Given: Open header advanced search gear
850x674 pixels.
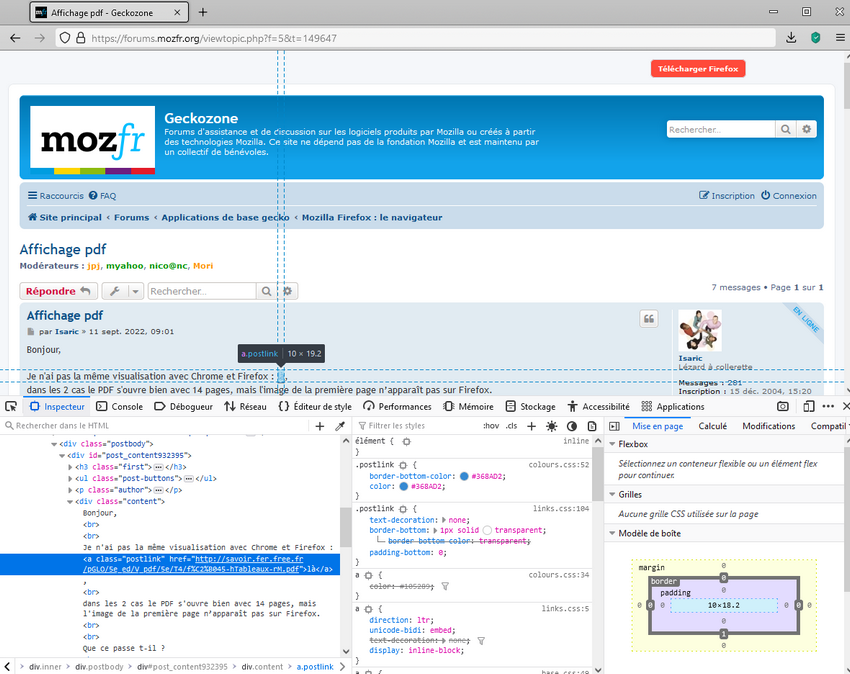Looking at the screenshot, I should [807, 129].
